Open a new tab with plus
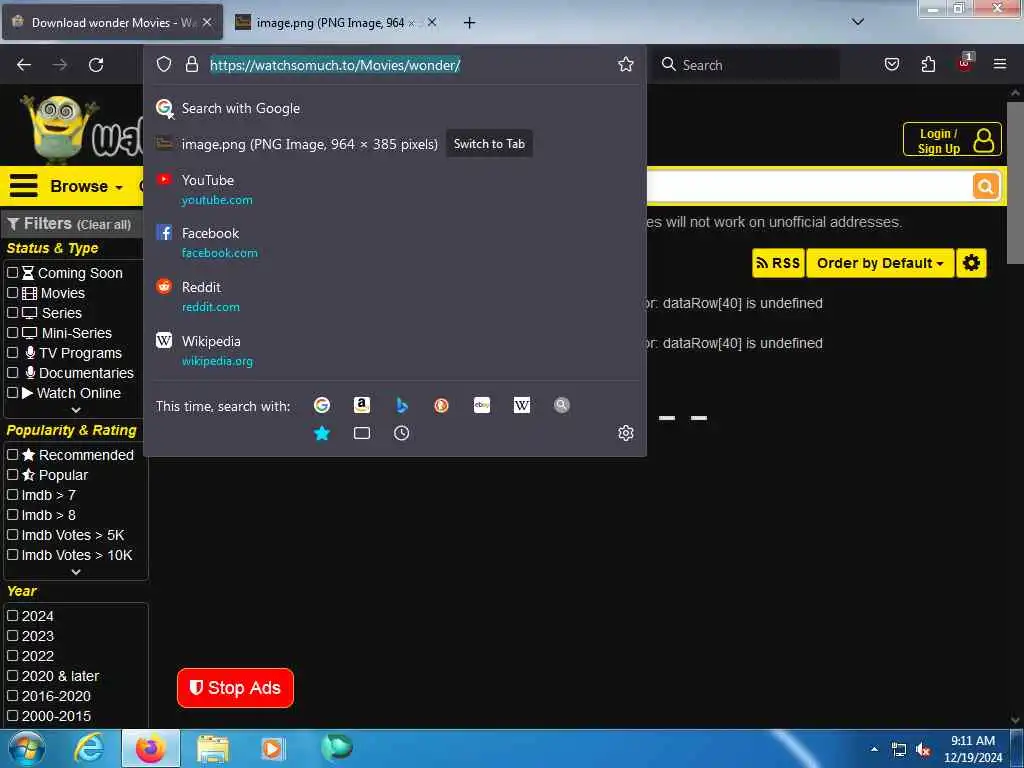The width and height of the screenshot is (1024, 768). click(469, 23)
